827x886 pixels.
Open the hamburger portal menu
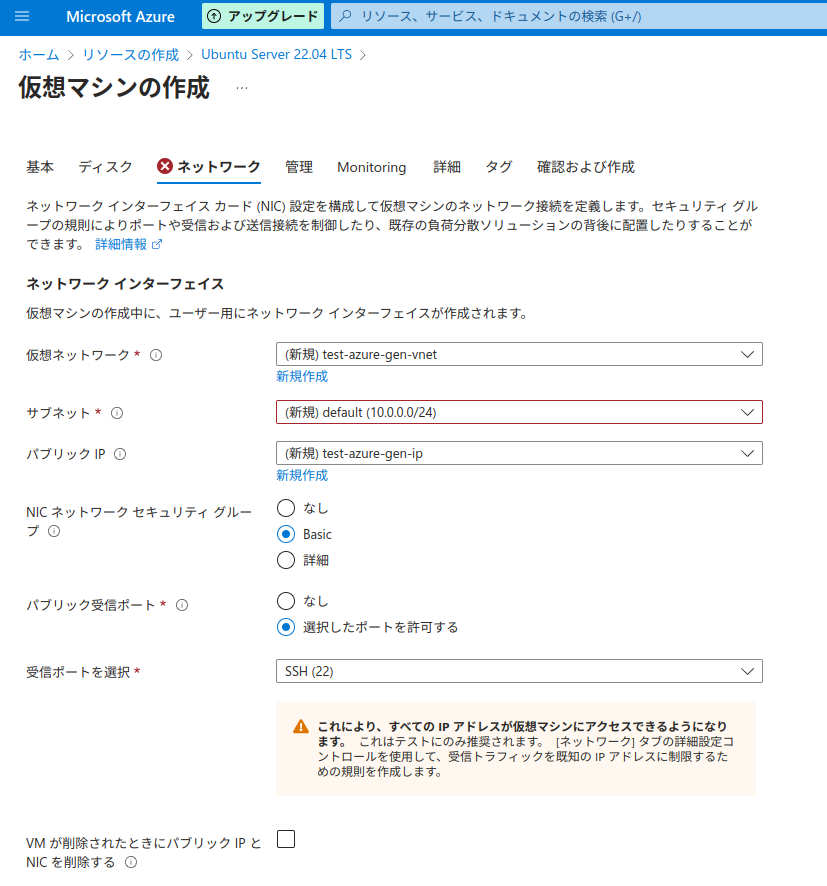pyautogui.click(x=22, y=16)
